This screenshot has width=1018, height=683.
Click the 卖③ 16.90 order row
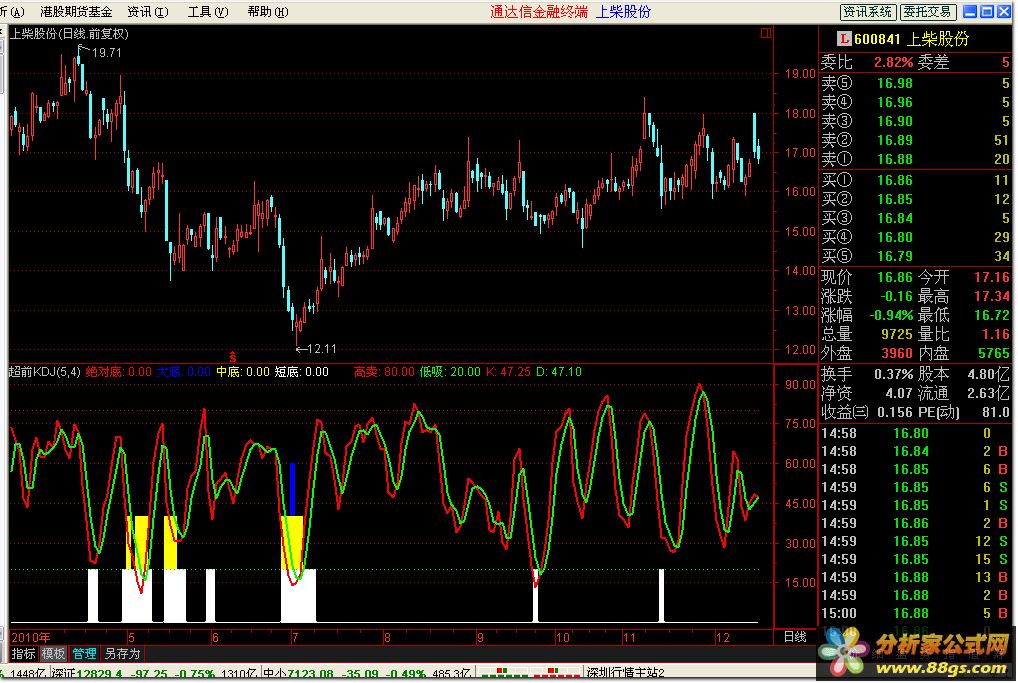(x=915, y=121)
